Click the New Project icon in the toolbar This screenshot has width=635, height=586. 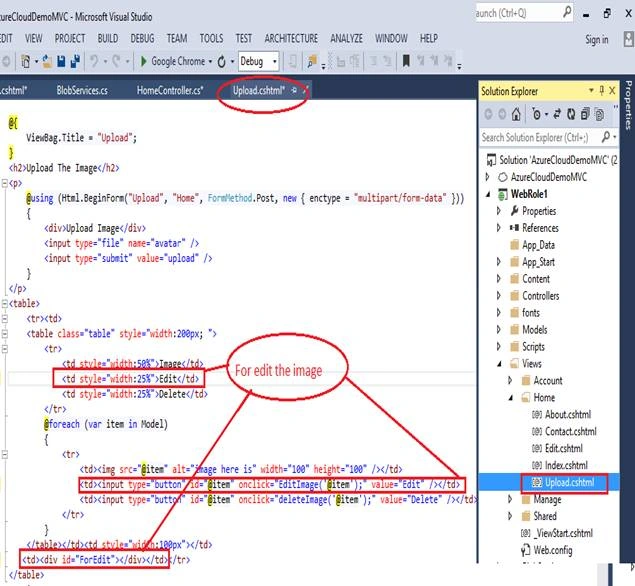[26, 62]
